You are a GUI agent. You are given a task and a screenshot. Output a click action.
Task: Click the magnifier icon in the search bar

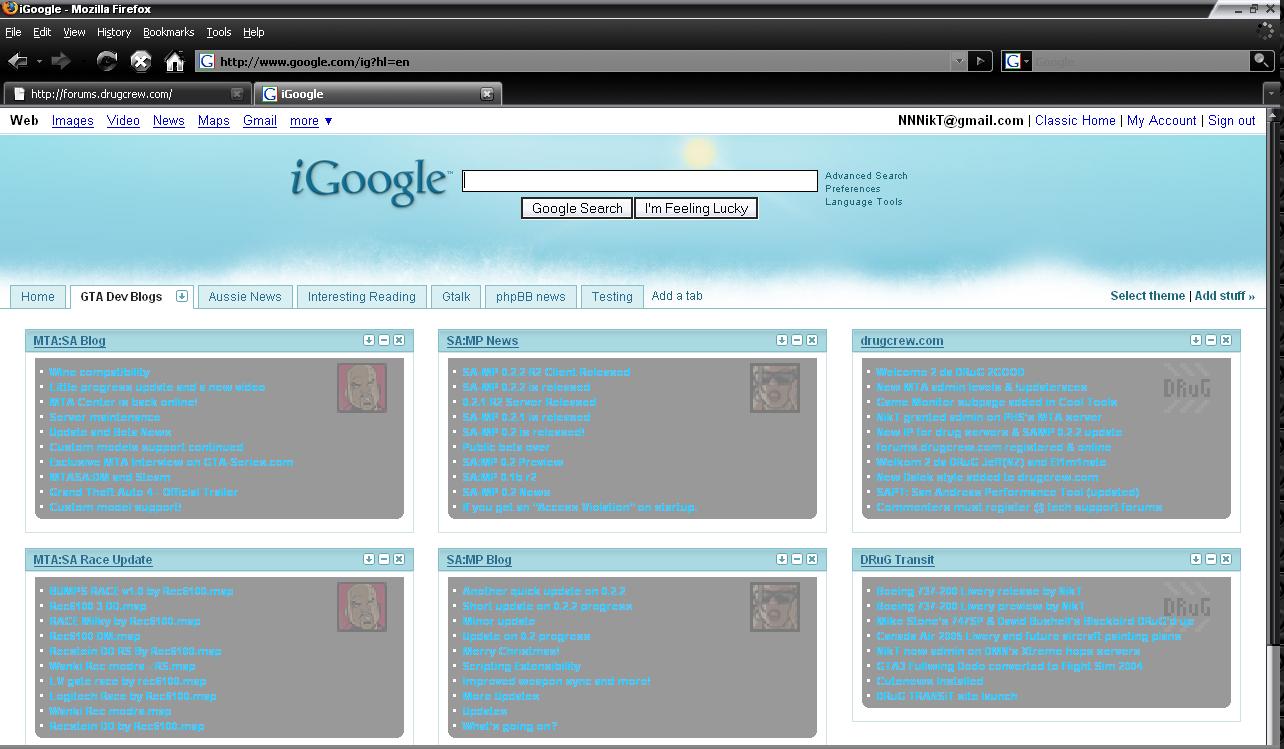1261,61
